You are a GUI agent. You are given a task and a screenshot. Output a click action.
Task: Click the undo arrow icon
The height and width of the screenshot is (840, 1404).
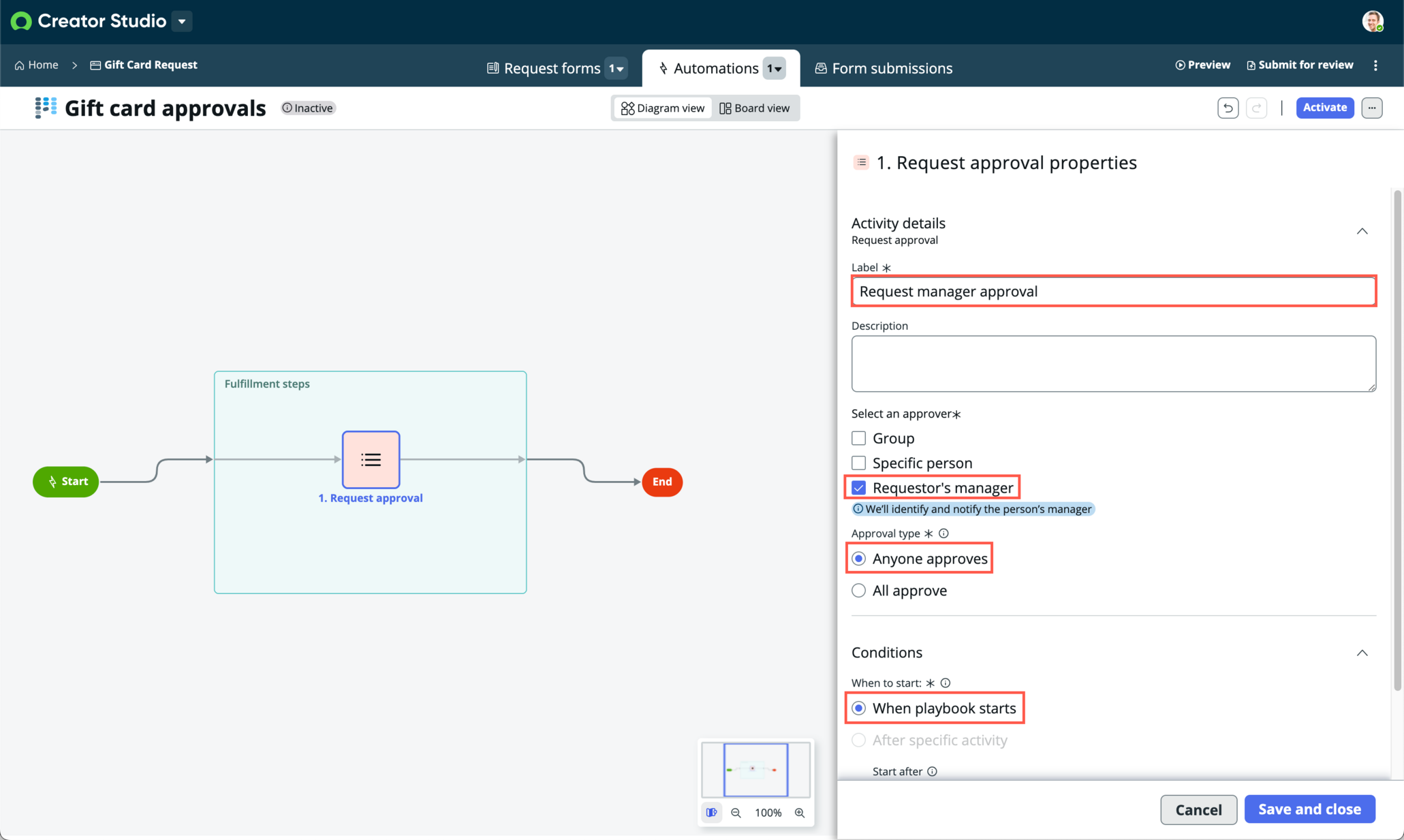[x=1228, y=108]
